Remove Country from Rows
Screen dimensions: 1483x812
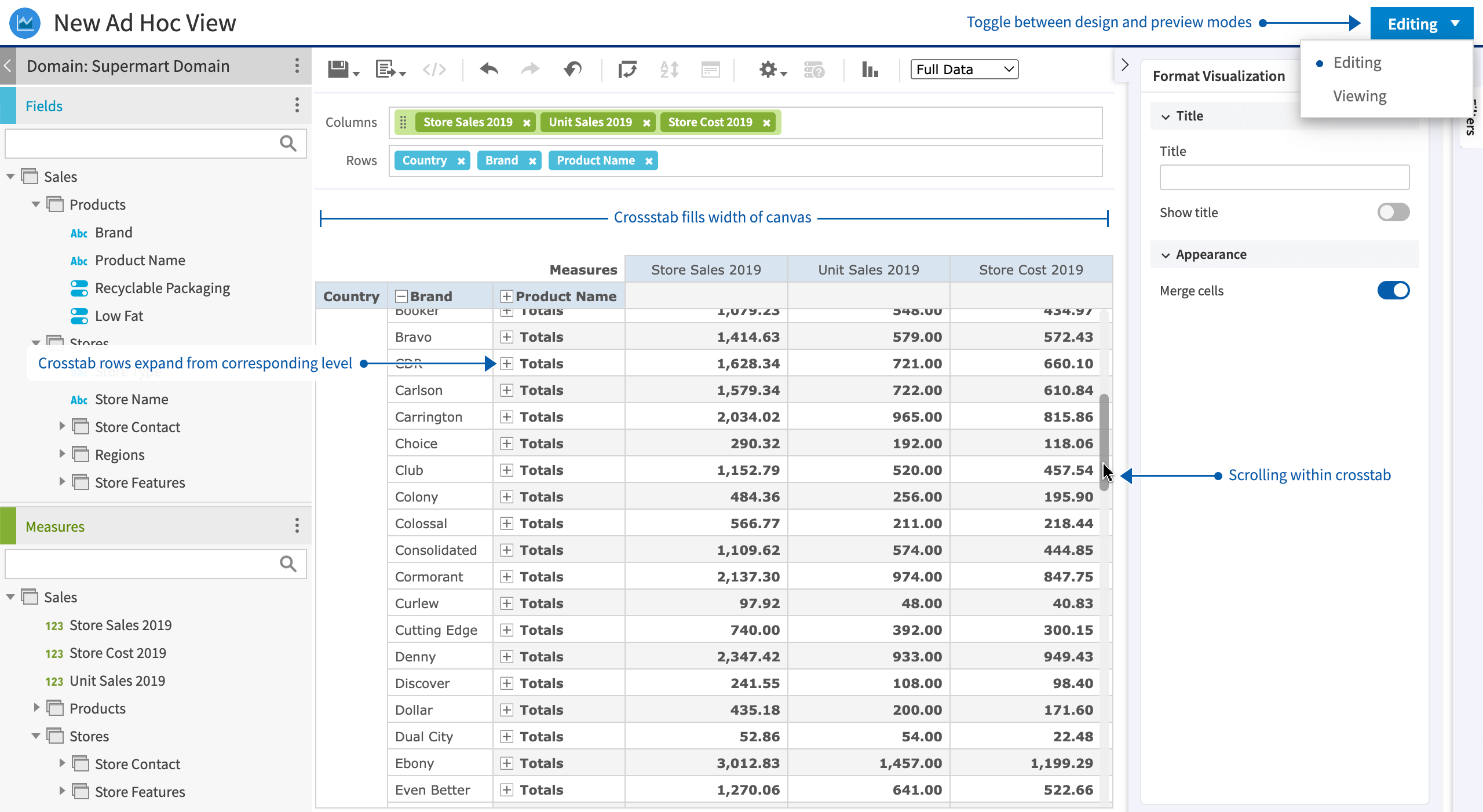pyautogui.click(x=461, y=161)
